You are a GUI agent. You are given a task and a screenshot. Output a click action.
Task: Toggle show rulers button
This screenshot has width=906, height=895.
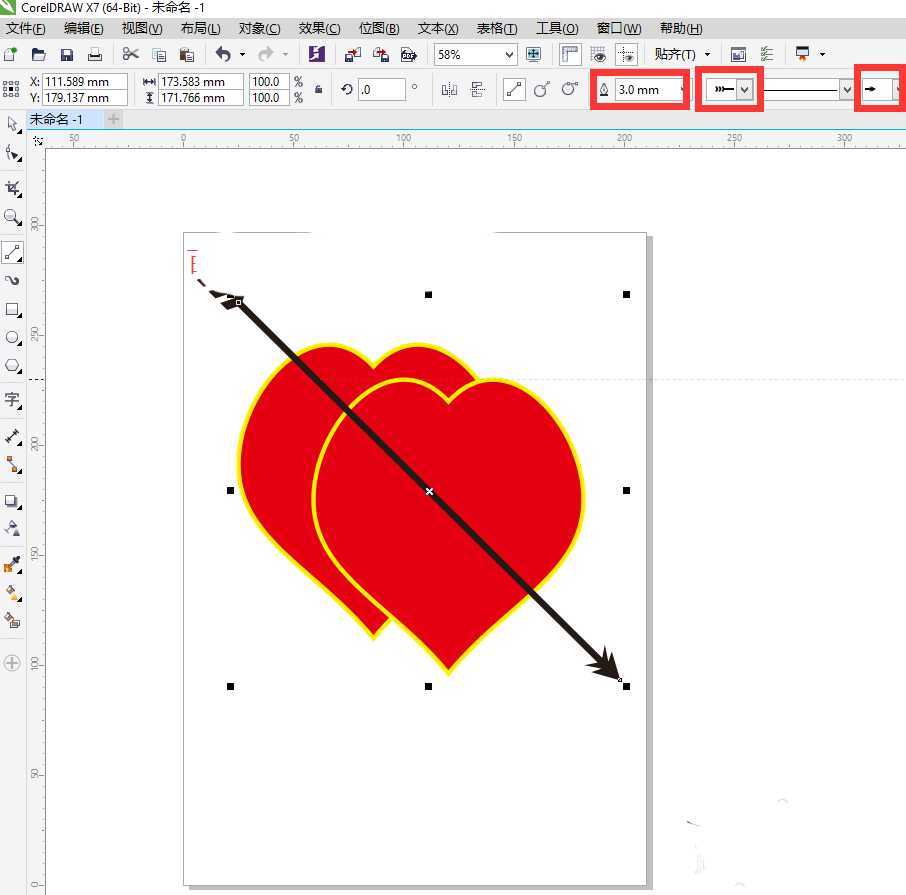click(x=570, y=54)
